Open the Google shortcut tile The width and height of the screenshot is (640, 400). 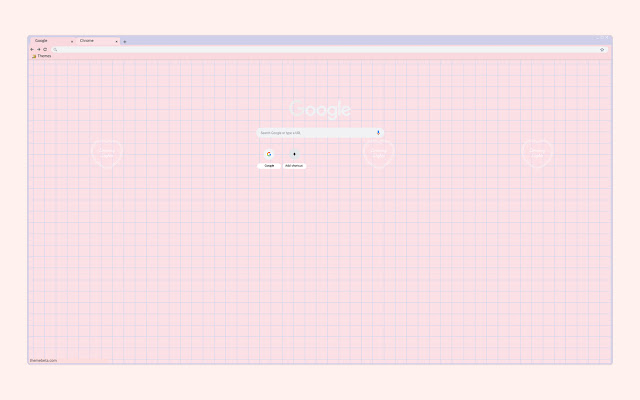pos(269,158)
